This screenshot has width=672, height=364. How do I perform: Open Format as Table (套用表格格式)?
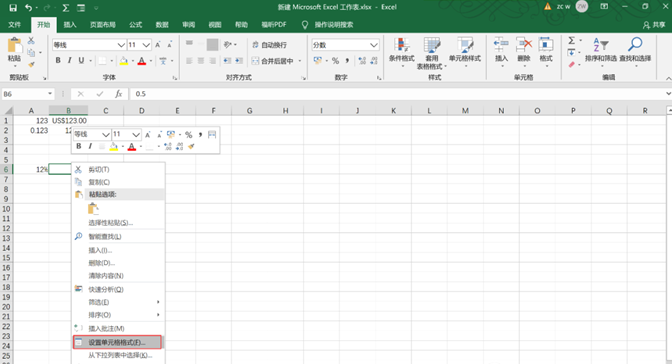(x=431, y=54)
